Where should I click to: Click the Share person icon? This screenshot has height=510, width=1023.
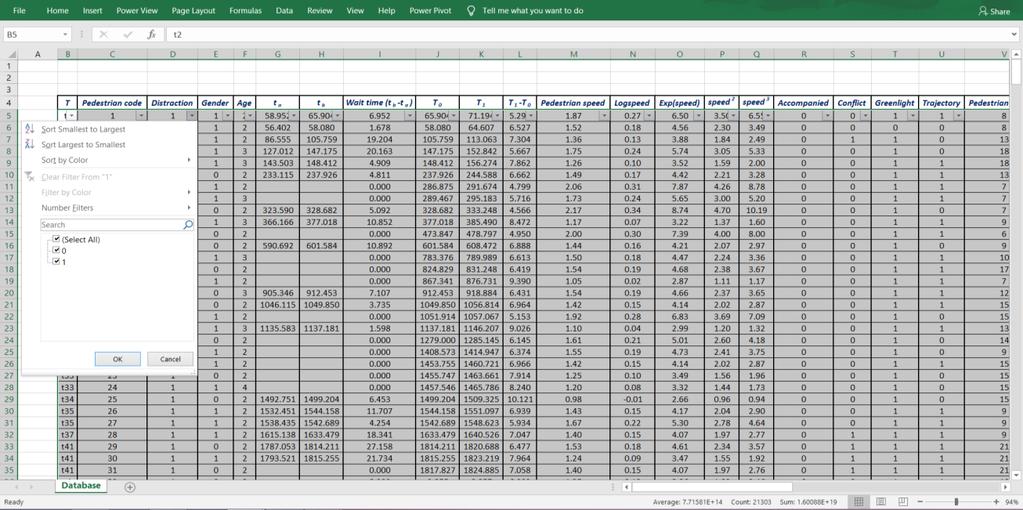pyautogui.click(x=983, y=11)
